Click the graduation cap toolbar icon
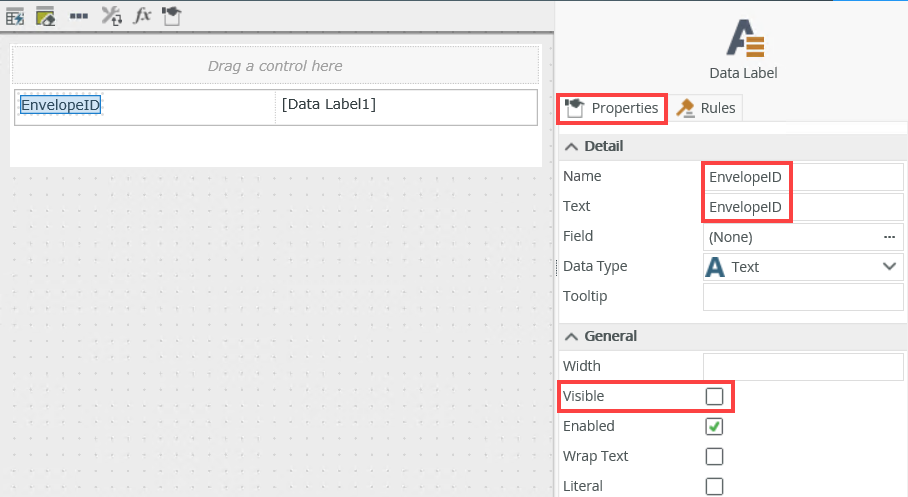 172,16
